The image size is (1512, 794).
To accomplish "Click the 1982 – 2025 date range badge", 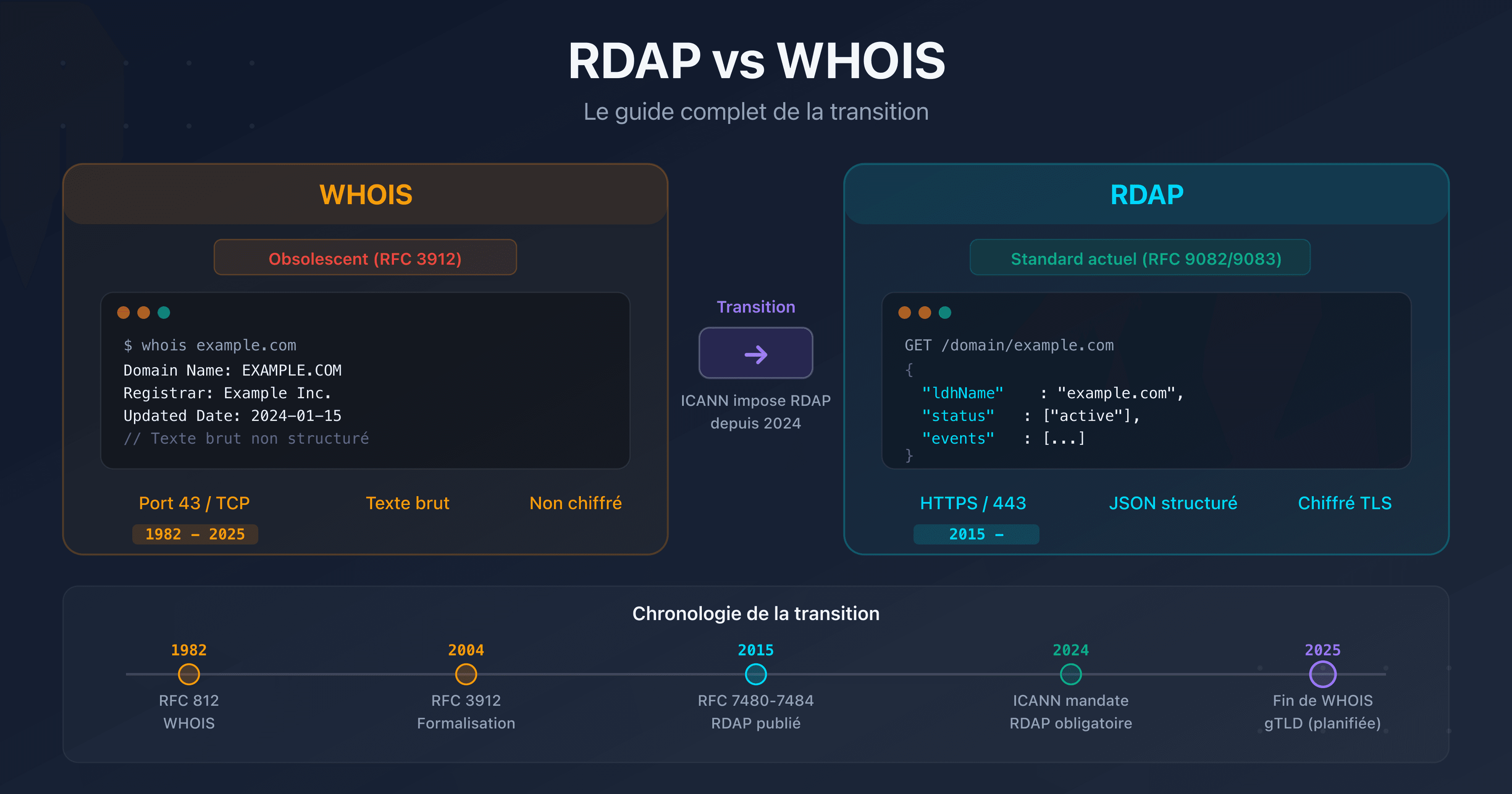I will coord(195,534).
